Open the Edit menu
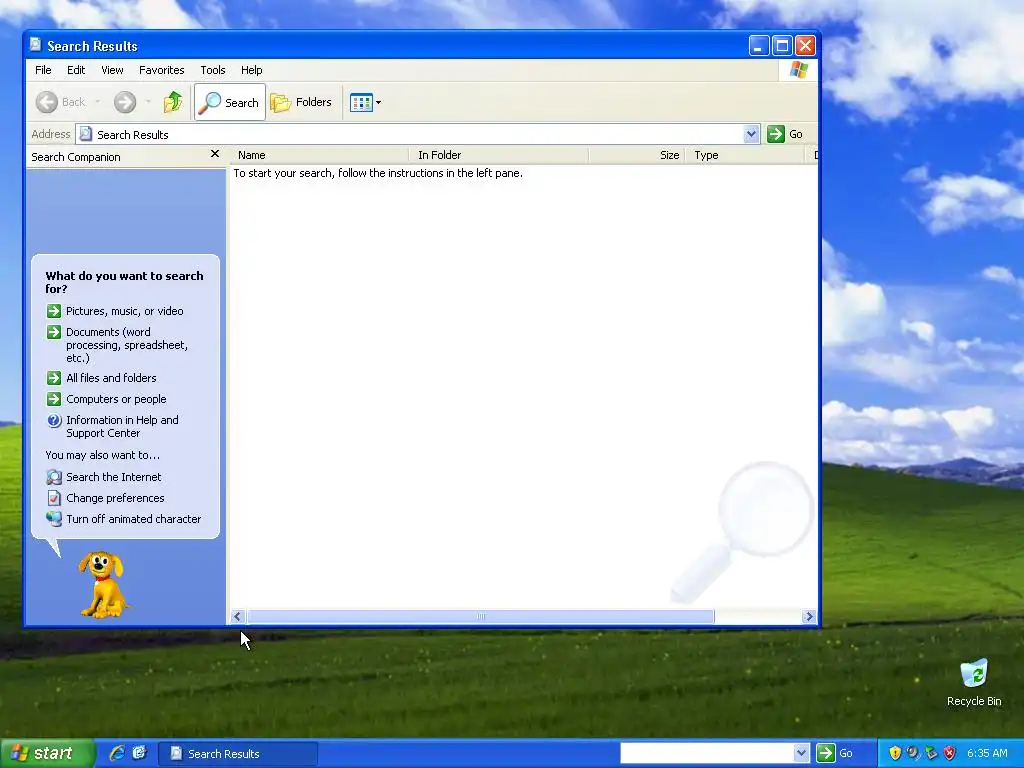This screenshot has width=1024, height=768. tap(76, 70)
